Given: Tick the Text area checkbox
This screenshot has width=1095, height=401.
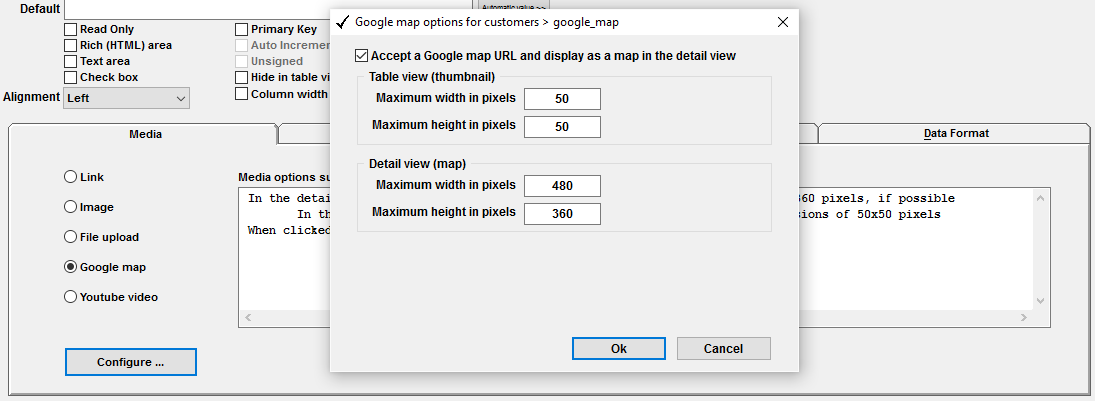Looking at the screenshot, I should (x=71, y=61).
